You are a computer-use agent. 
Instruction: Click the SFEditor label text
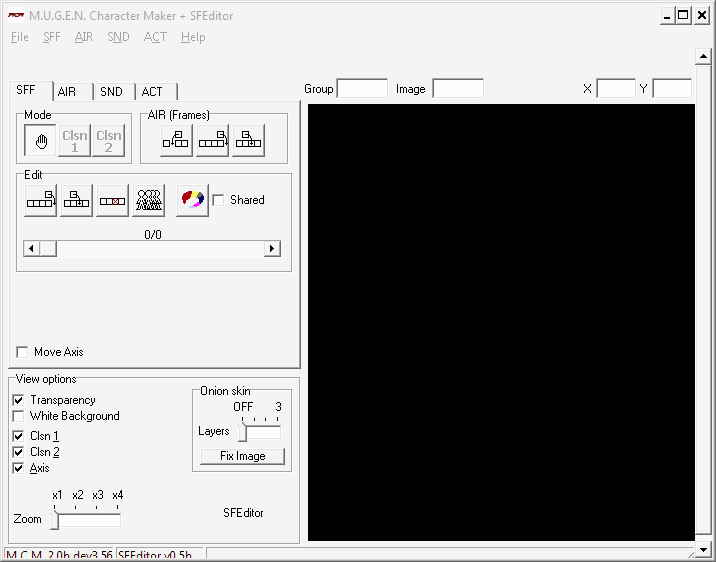[x=243, y=513]
